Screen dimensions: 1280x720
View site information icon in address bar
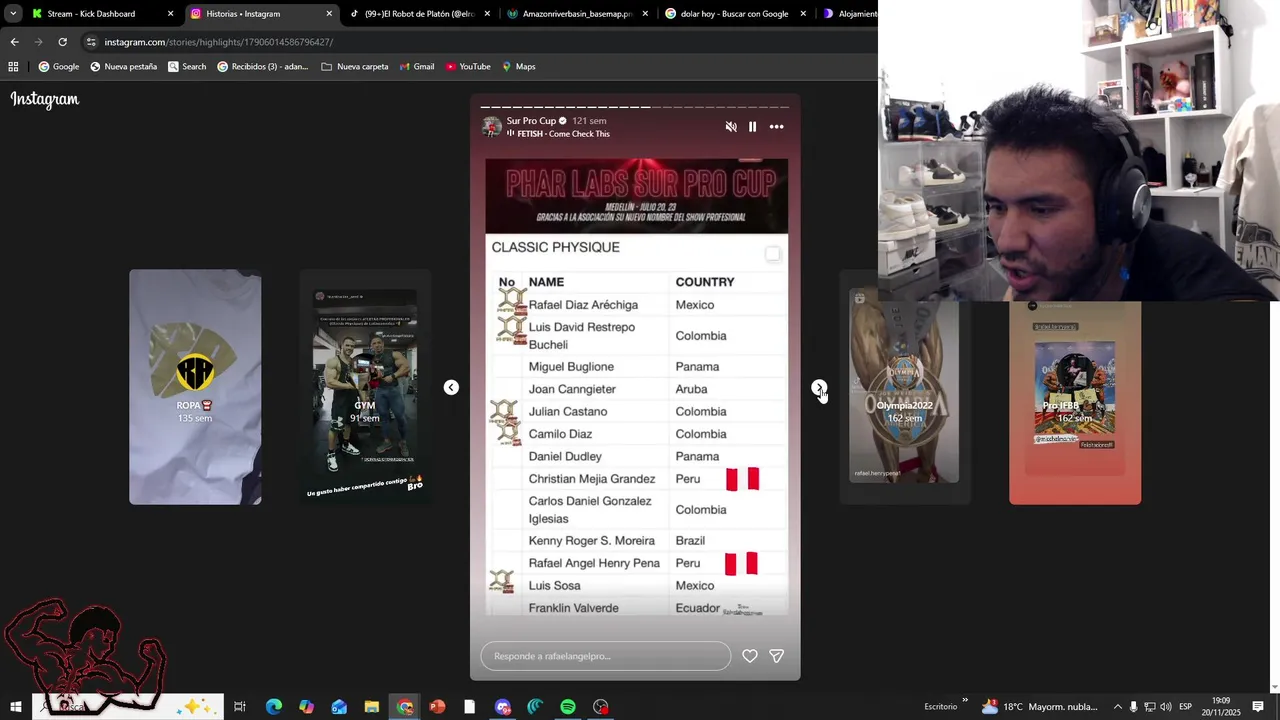click(x=91, y=42)
